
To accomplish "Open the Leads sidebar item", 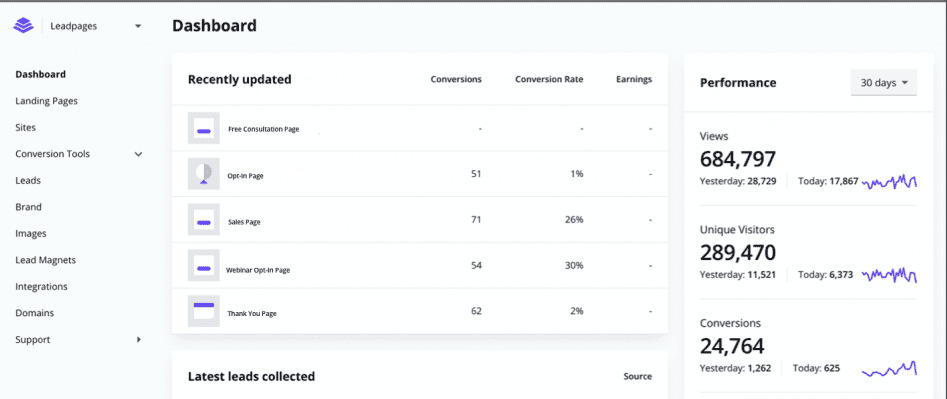I will click(x=28, y=180).
